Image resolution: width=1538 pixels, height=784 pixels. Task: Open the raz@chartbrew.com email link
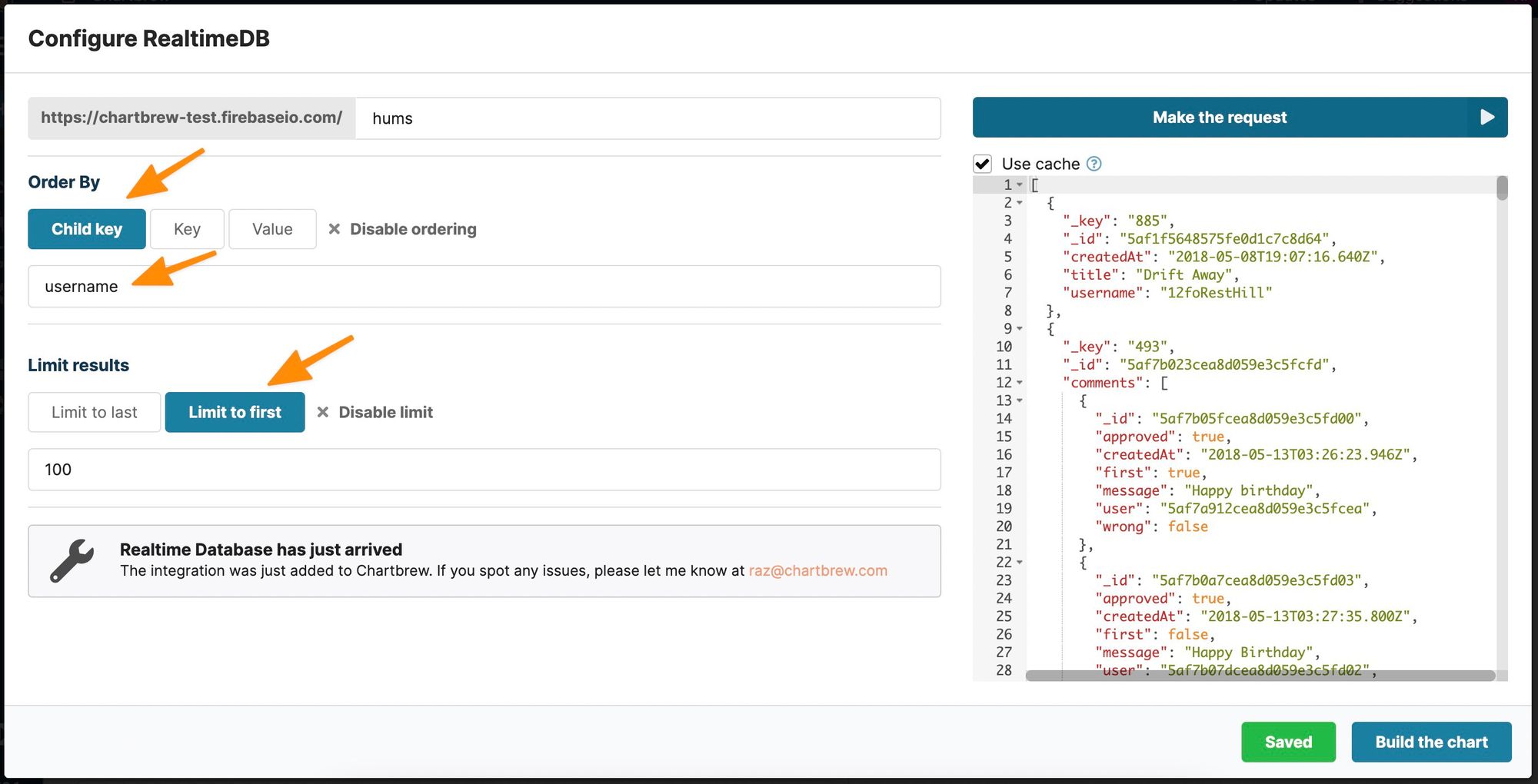point(817,570)
